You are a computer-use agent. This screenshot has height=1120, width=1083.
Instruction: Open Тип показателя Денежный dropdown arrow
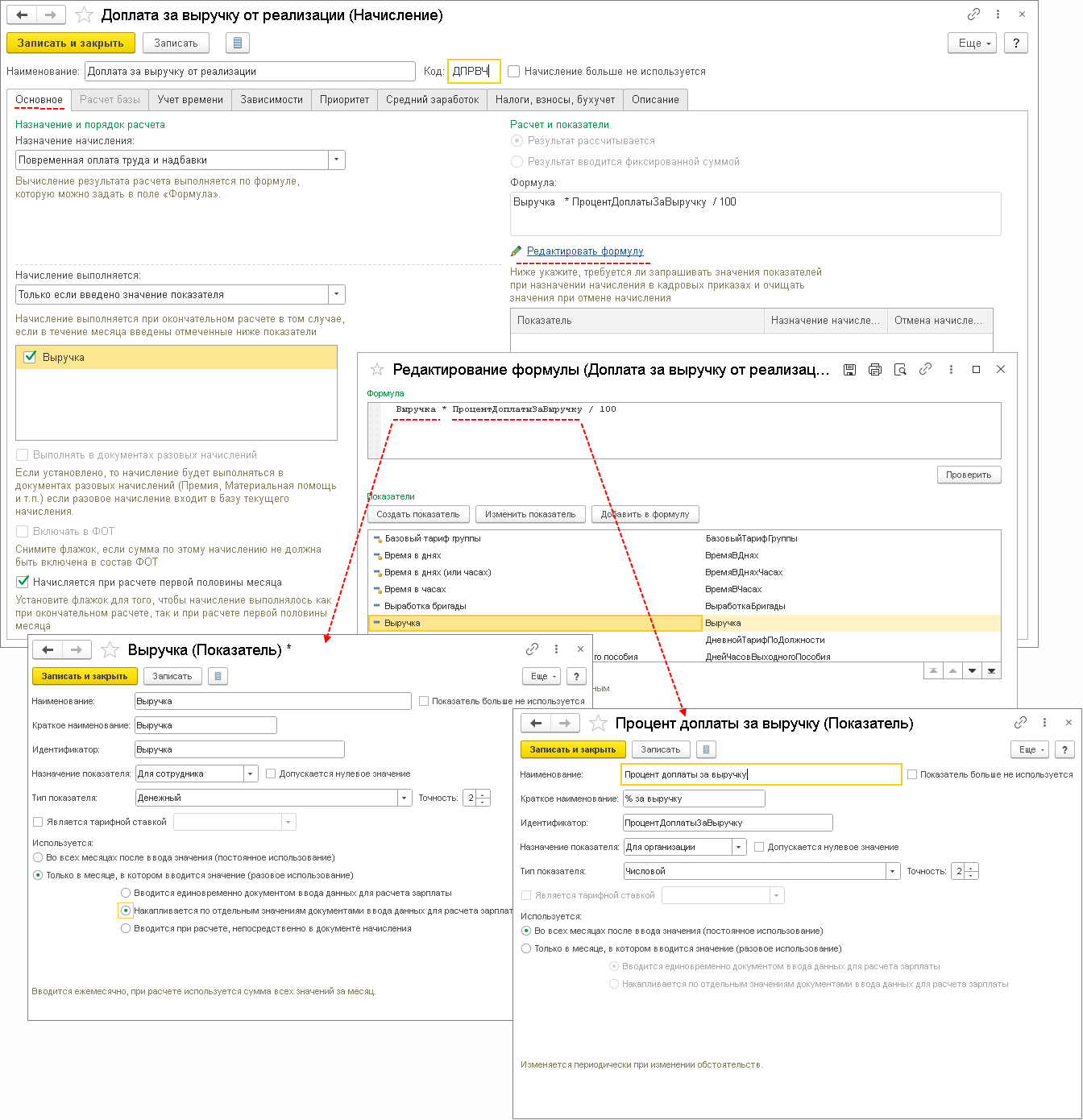pos(405,798)
